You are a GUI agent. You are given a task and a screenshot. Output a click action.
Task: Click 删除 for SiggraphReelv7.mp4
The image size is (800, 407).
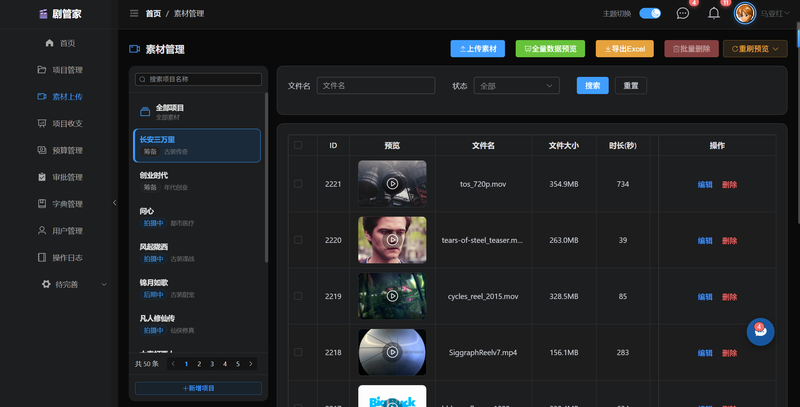(x=729, y=353)
